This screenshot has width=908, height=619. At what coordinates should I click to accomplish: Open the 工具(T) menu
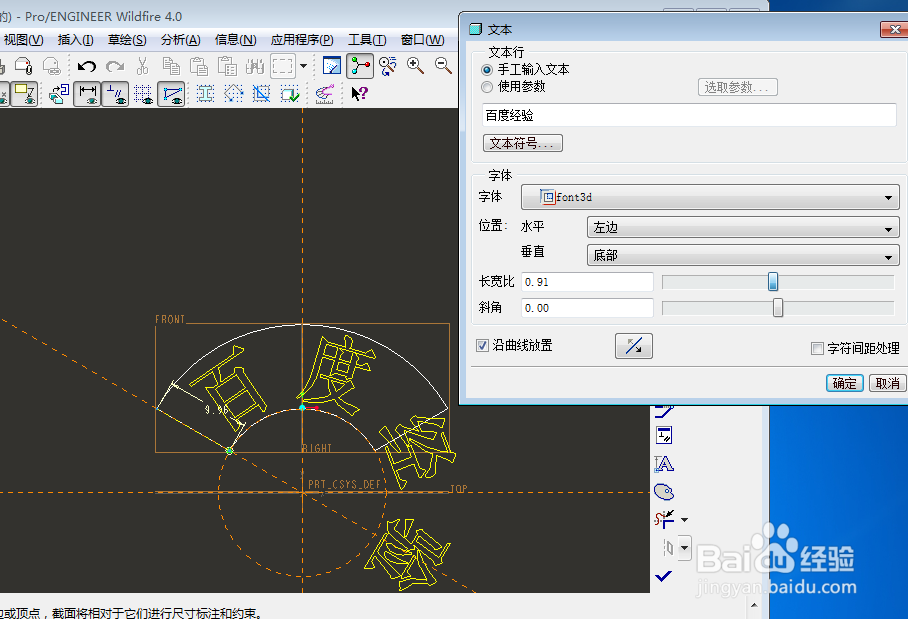(x=367, y=40)
